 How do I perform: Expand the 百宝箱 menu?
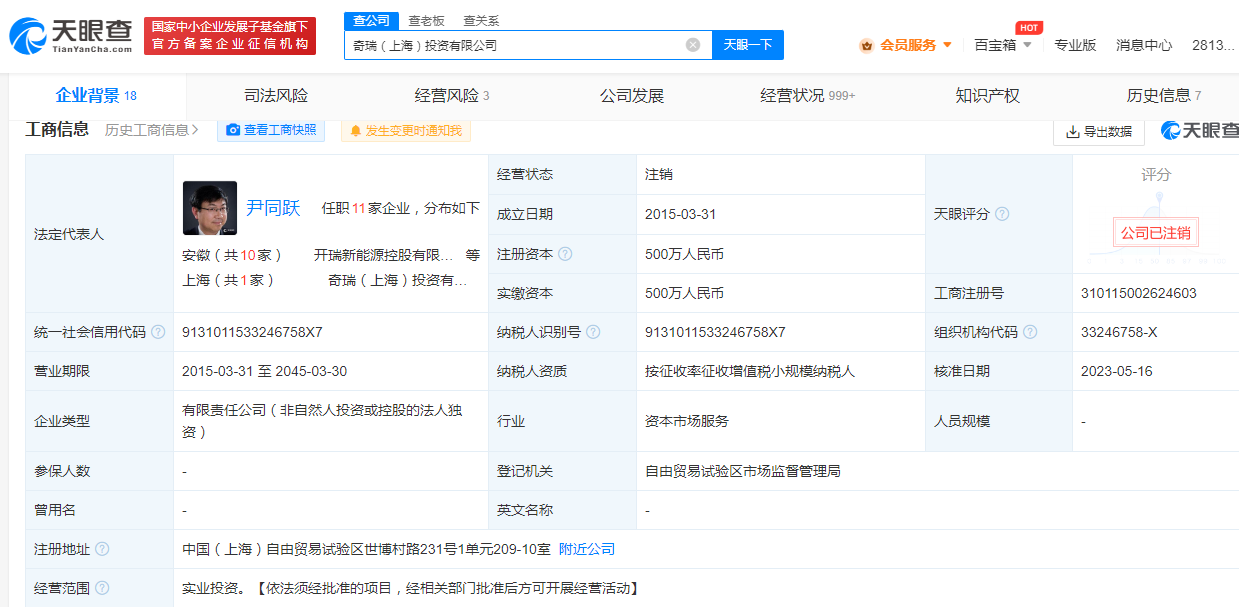[1003, 45]
